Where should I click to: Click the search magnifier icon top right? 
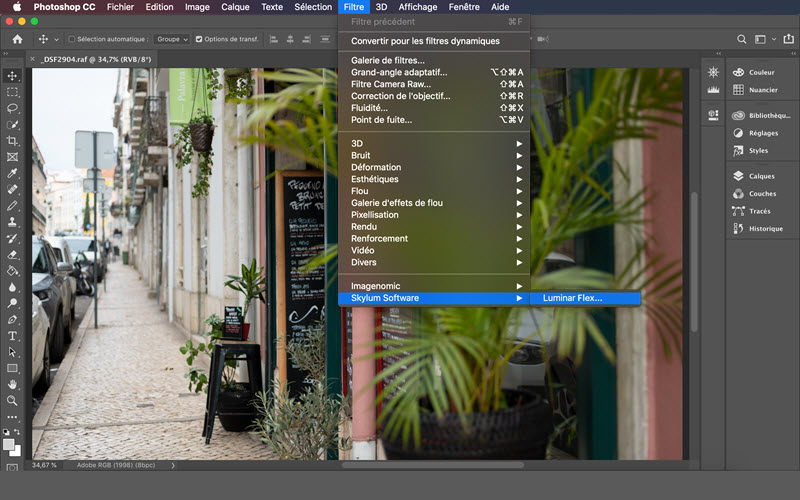tap(741, 39)
